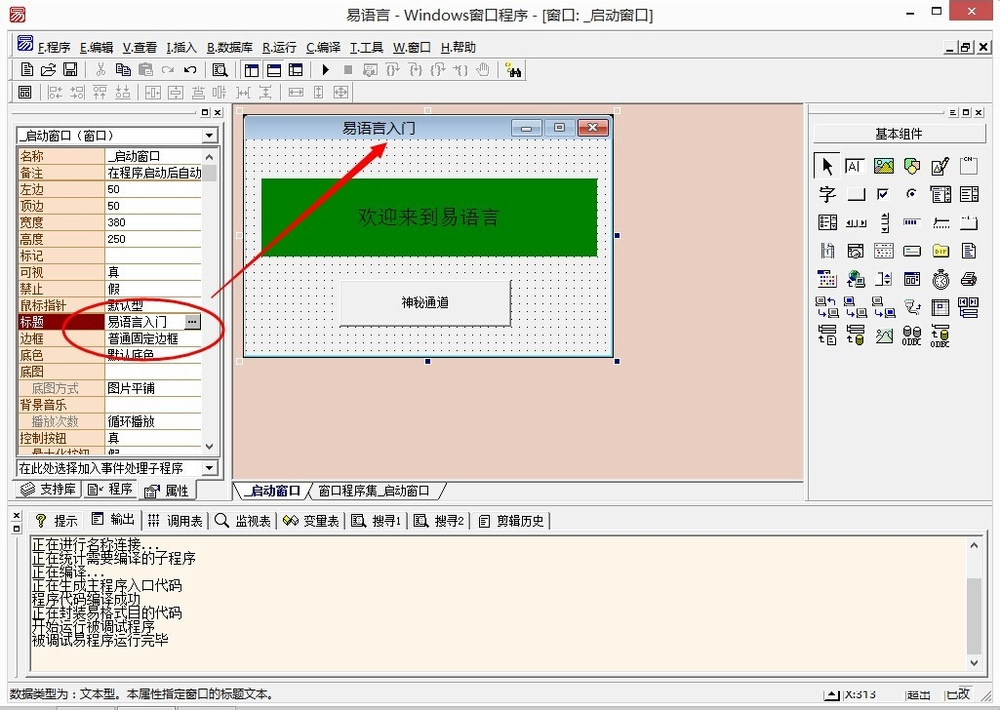Image resolution: width=1000 pixels, height=710 pixels.
Task: Select the shape component icon
Action: click(x=912, y=166)
